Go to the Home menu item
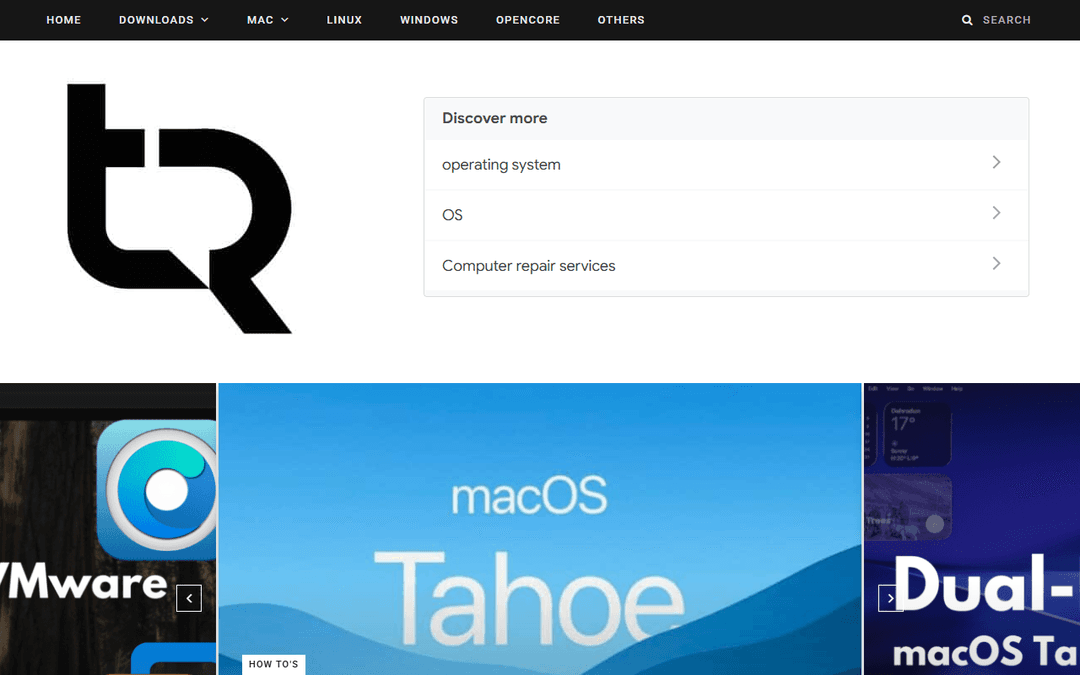Screen dimensions: 1080x675 (x=63, y=20)
